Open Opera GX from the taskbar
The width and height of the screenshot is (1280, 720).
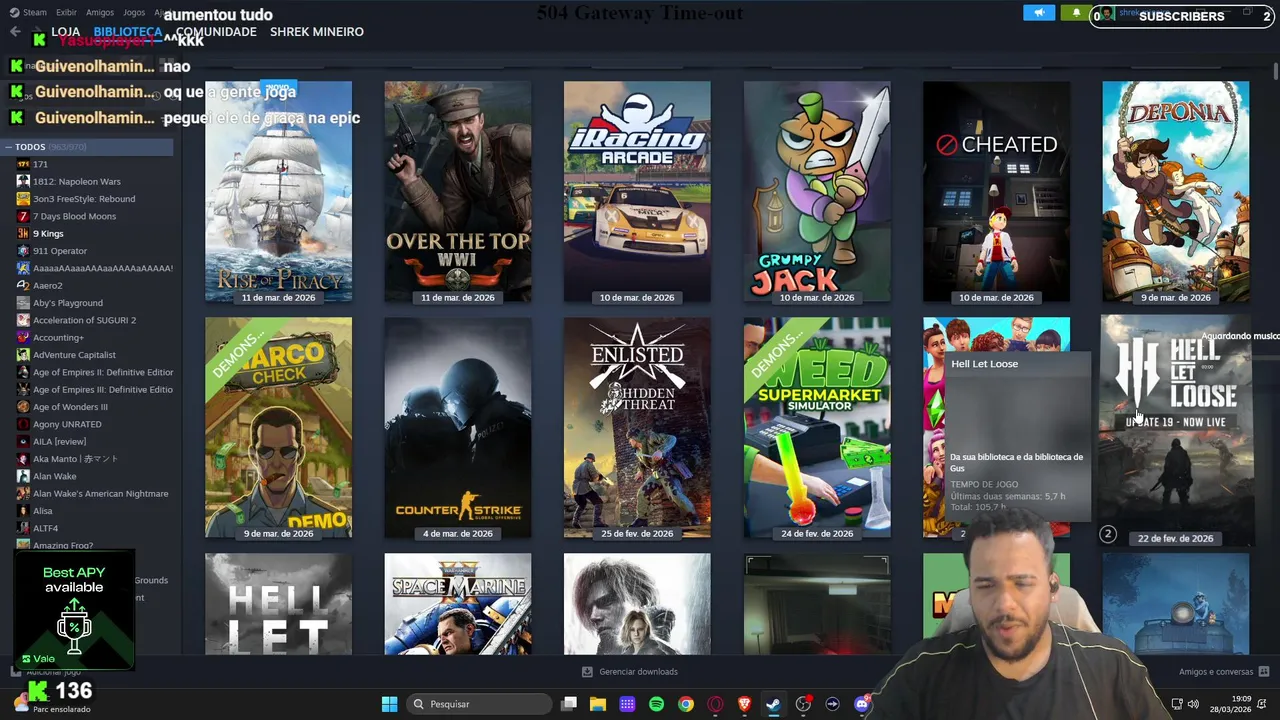click(715, 704)
